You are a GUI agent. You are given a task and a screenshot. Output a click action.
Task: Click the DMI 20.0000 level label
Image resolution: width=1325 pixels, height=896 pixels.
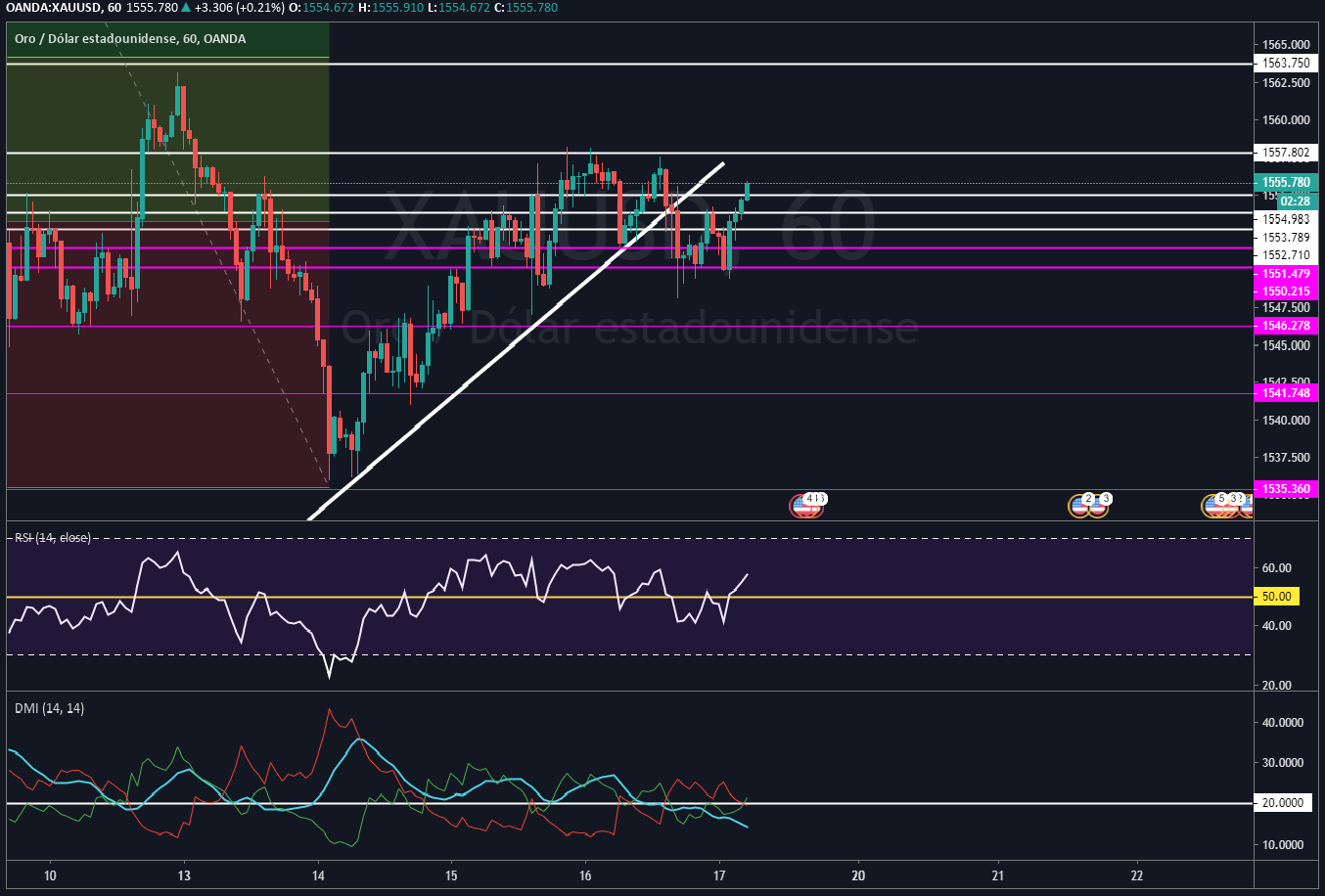[1280, 803]
